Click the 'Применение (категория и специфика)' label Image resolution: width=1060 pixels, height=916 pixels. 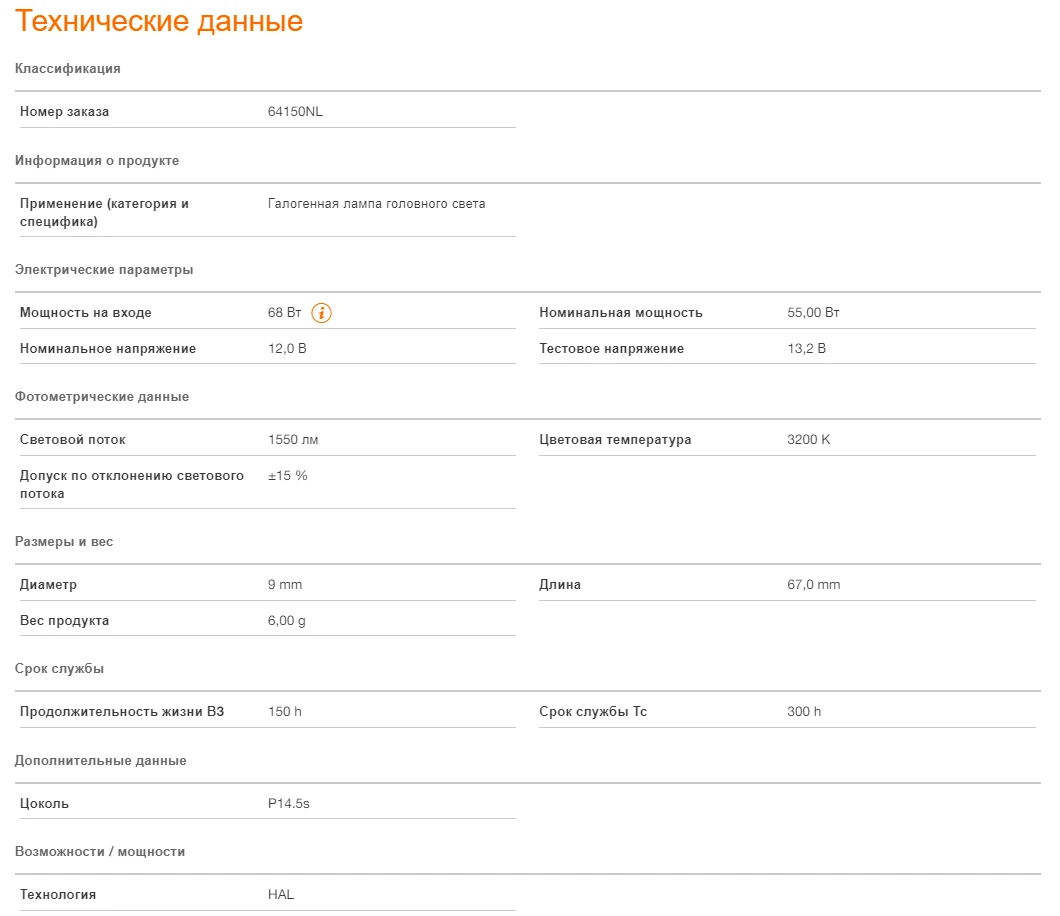[104, 212]
